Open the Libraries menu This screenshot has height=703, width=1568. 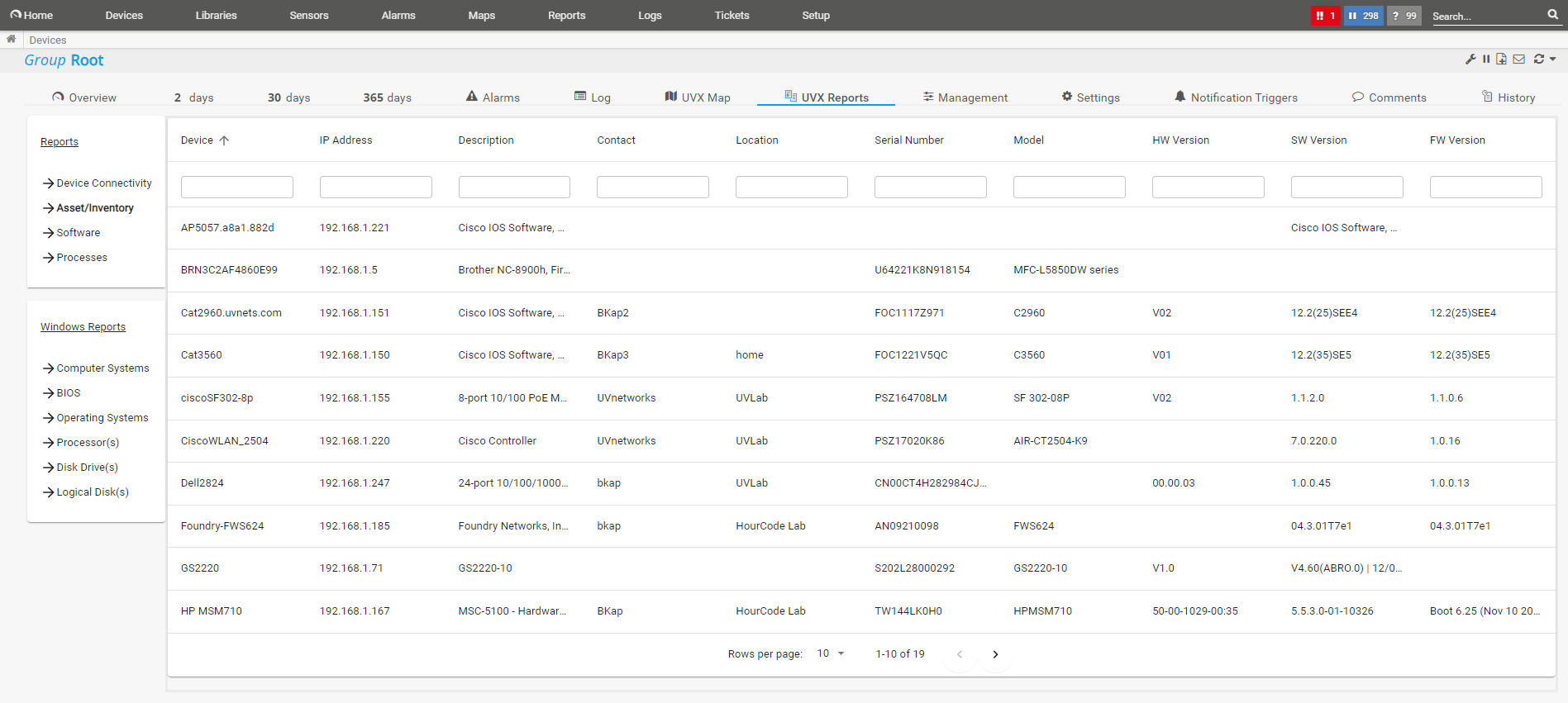click(216, 15)
